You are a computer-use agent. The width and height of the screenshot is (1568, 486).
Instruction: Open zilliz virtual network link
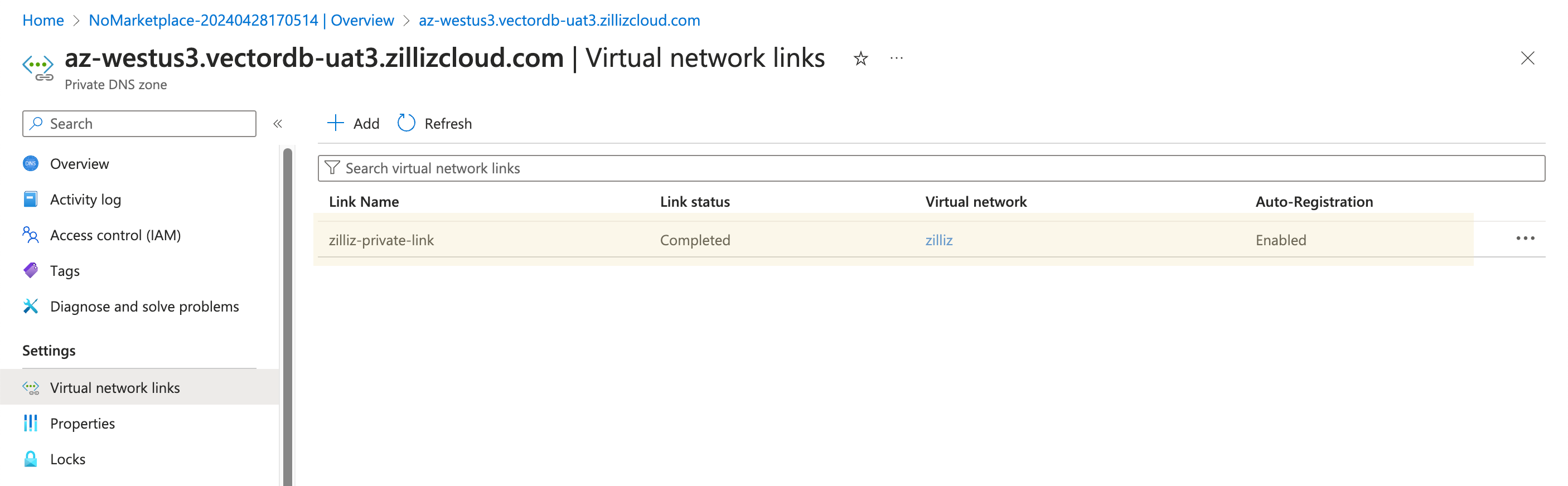[938, 240]
